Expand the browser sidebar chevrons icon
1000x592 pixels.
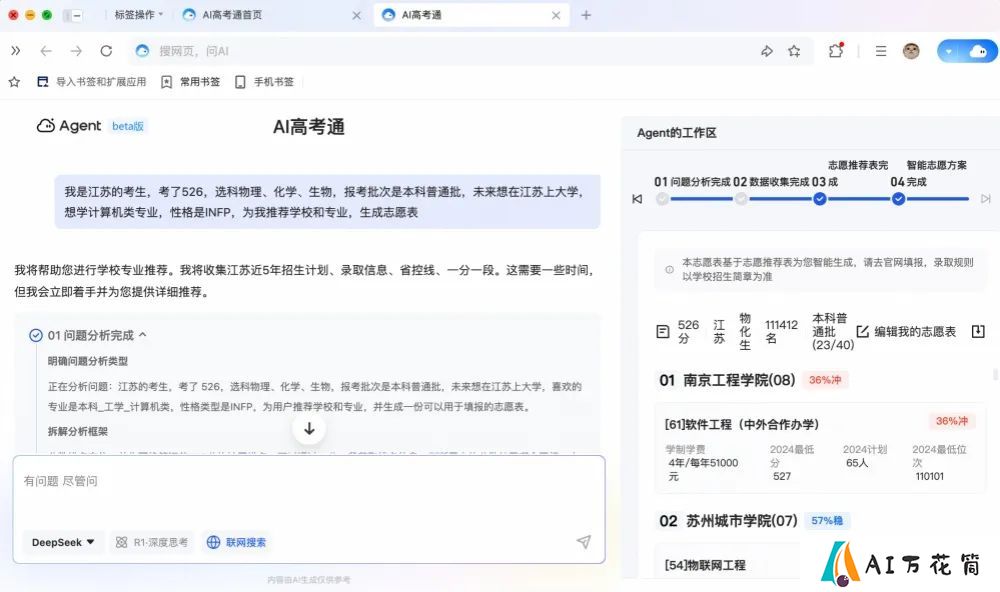[x=15, y=51]
